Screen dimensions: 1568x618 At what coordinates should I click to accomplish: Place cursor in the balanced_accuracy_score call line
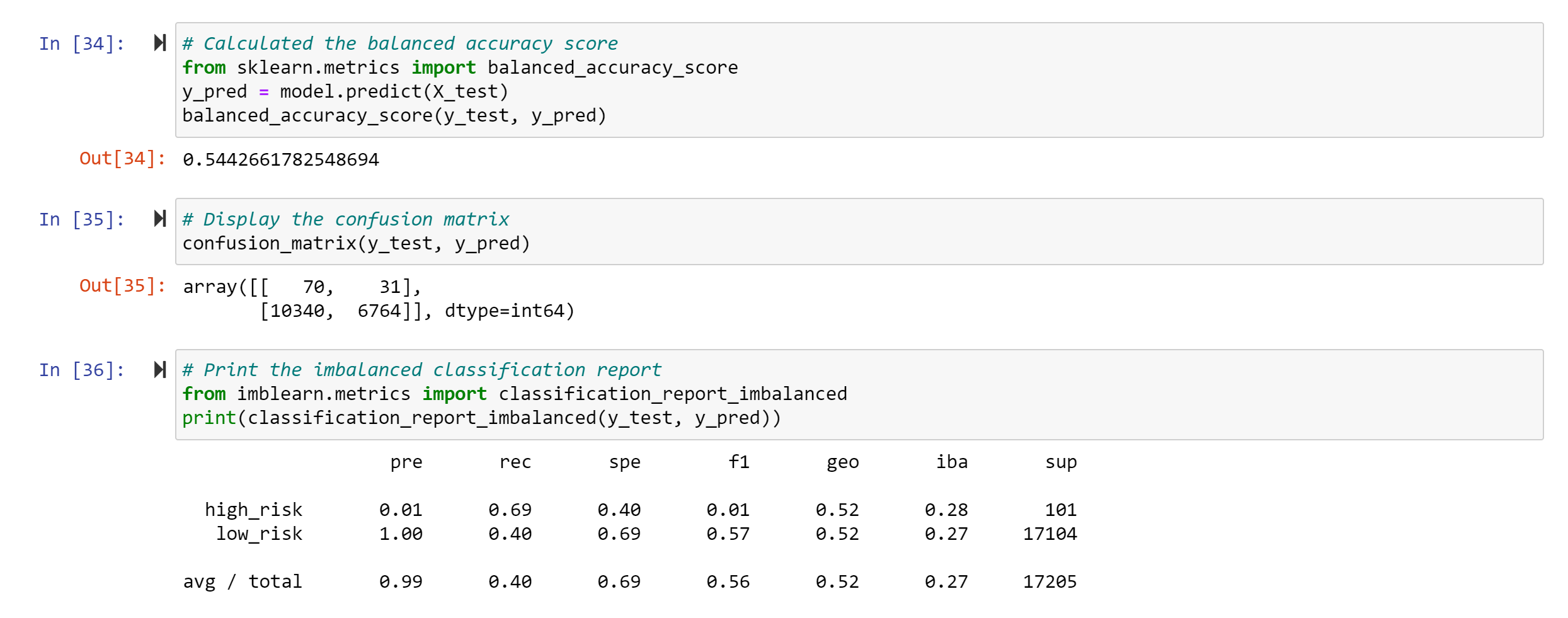coord(394,115)
